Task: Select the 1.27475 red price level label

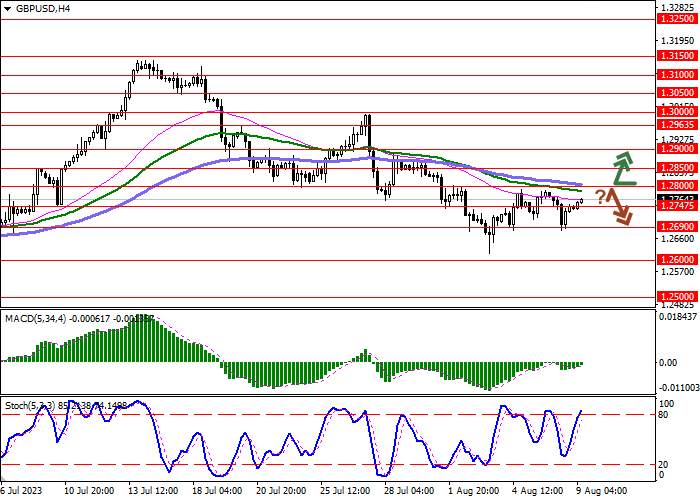Action: 678,206
